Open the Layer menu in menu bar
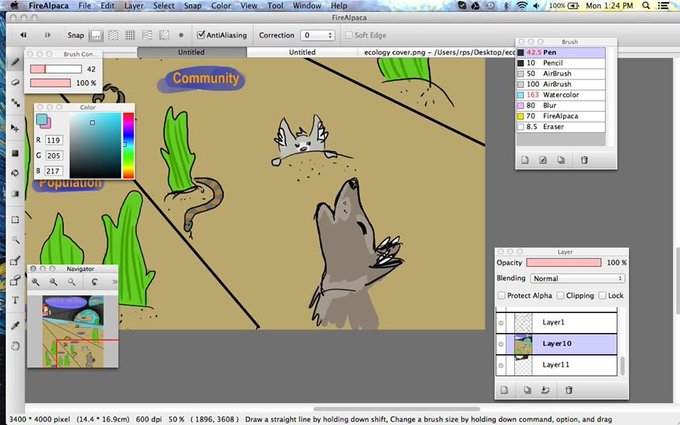This screenshot has width=680, height=425. tap(134, 6)
